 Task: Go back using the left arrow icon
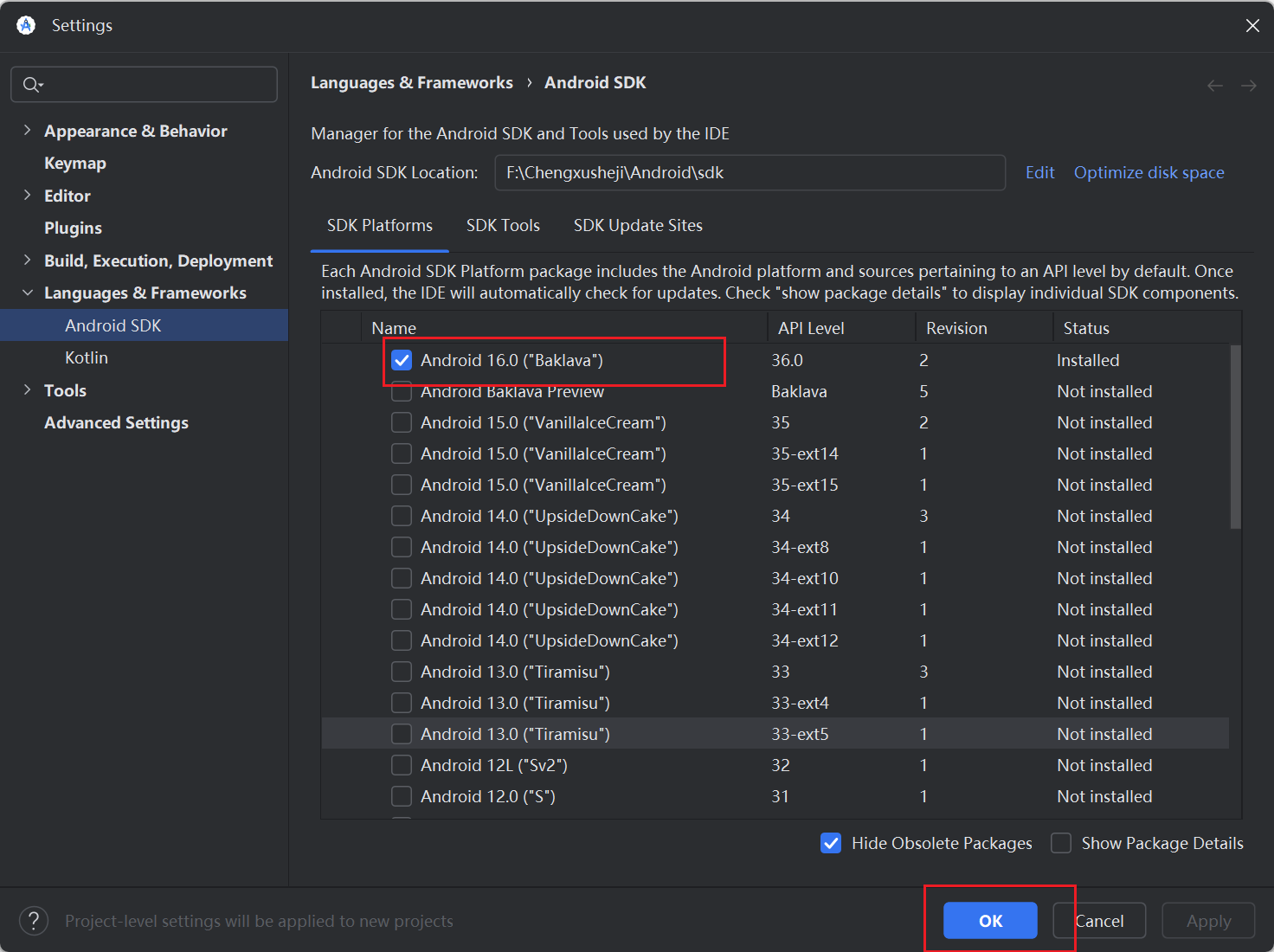pos(1215,85)
